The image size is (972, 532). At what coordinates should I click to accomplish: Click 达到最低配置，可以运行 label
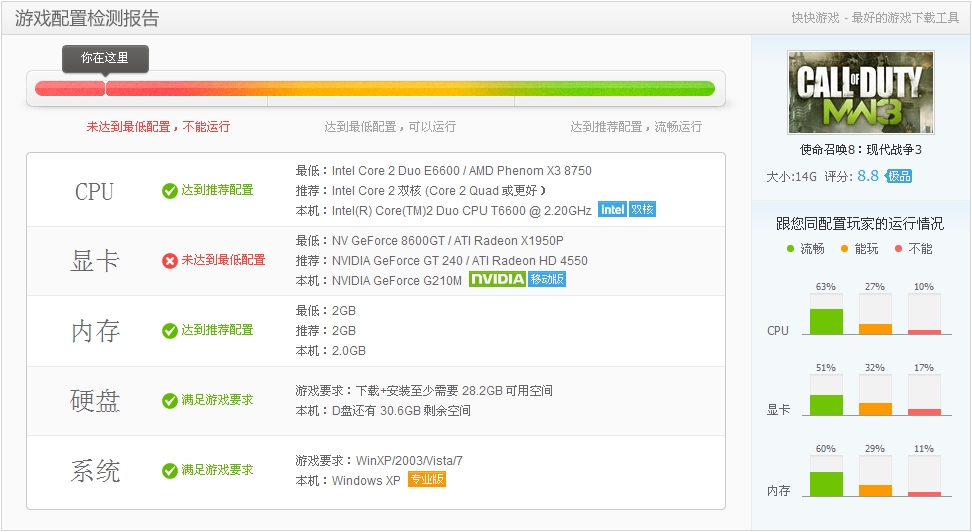pyautogui.click(x=390, y=126)
